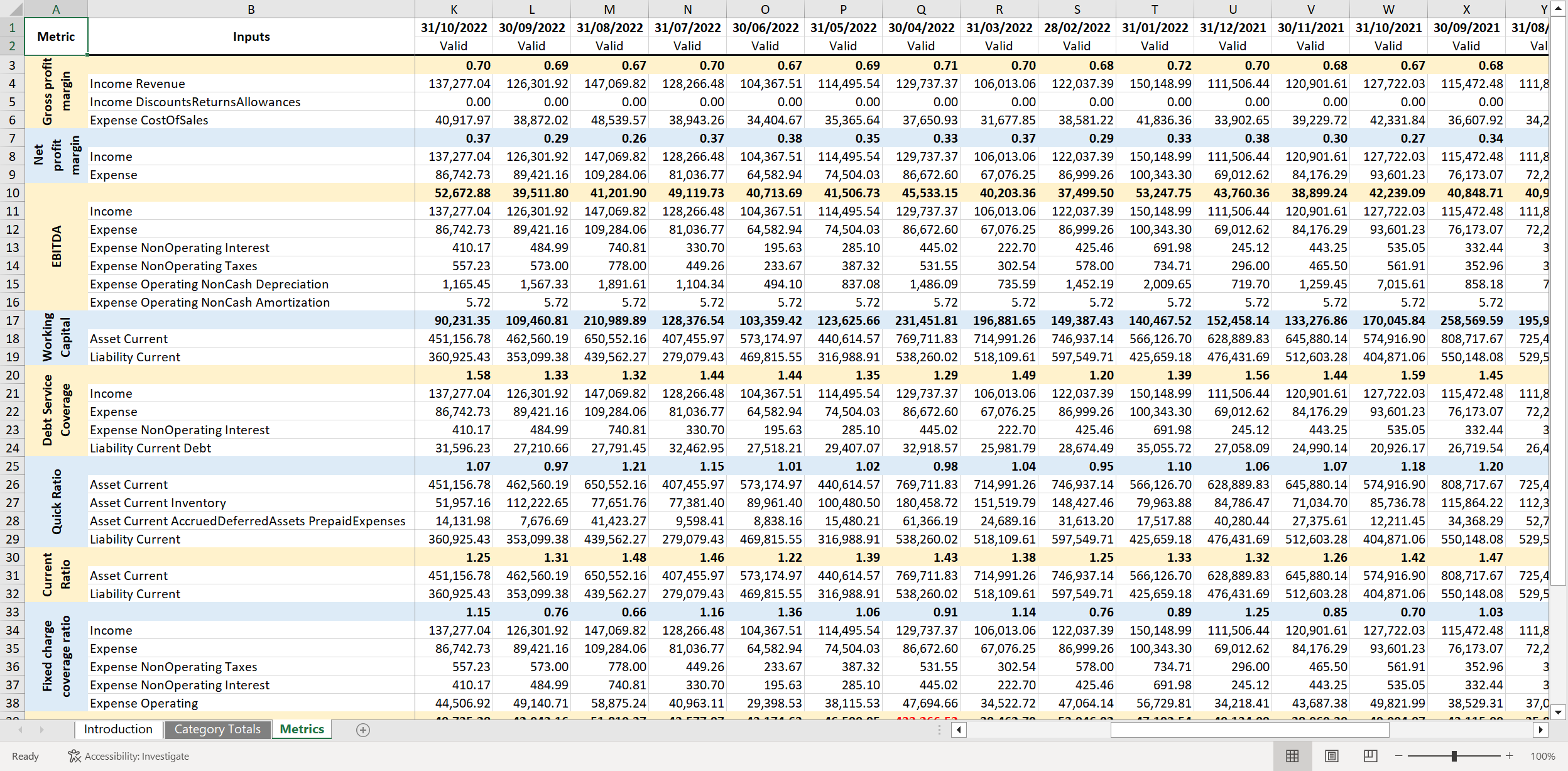Switch to Page Layout view
Screen dimensions: 1568x771
coord(1333,756)
